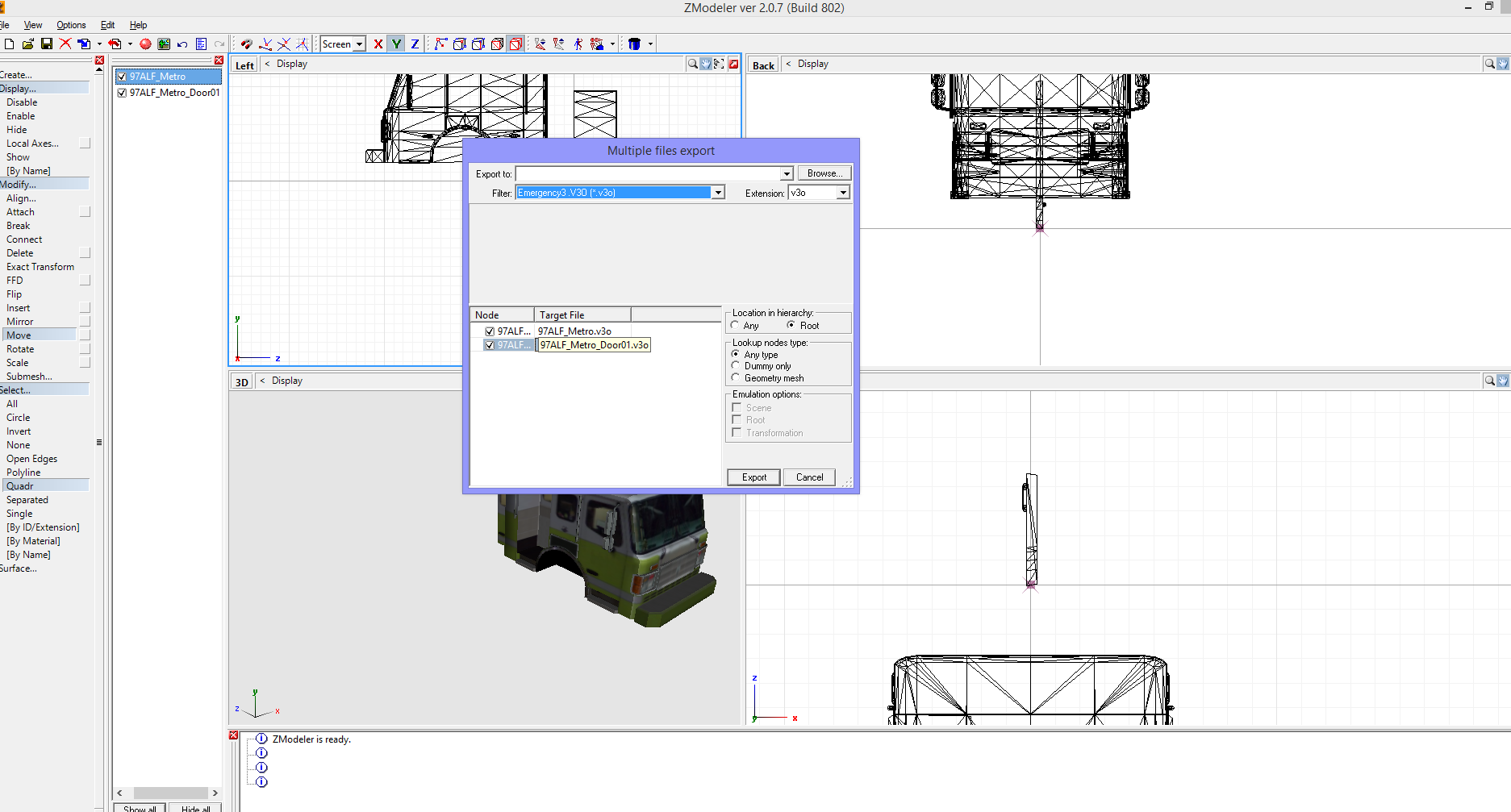Click the blue Import file icon

tap(85, 44)
